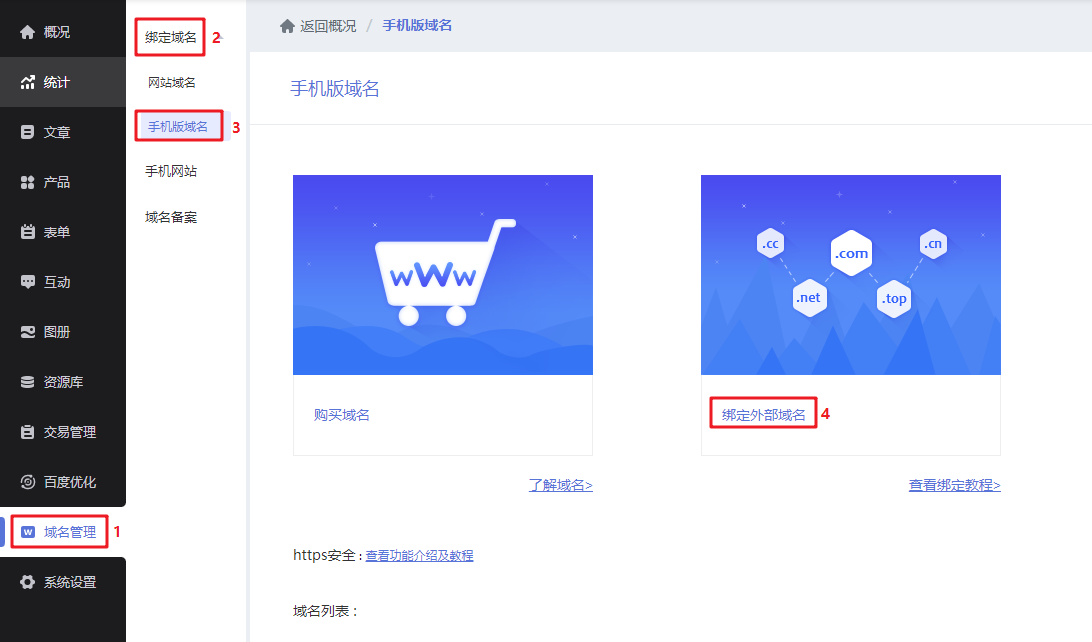
Task: Click the 域名列表 label
Action: pos(325,611)
